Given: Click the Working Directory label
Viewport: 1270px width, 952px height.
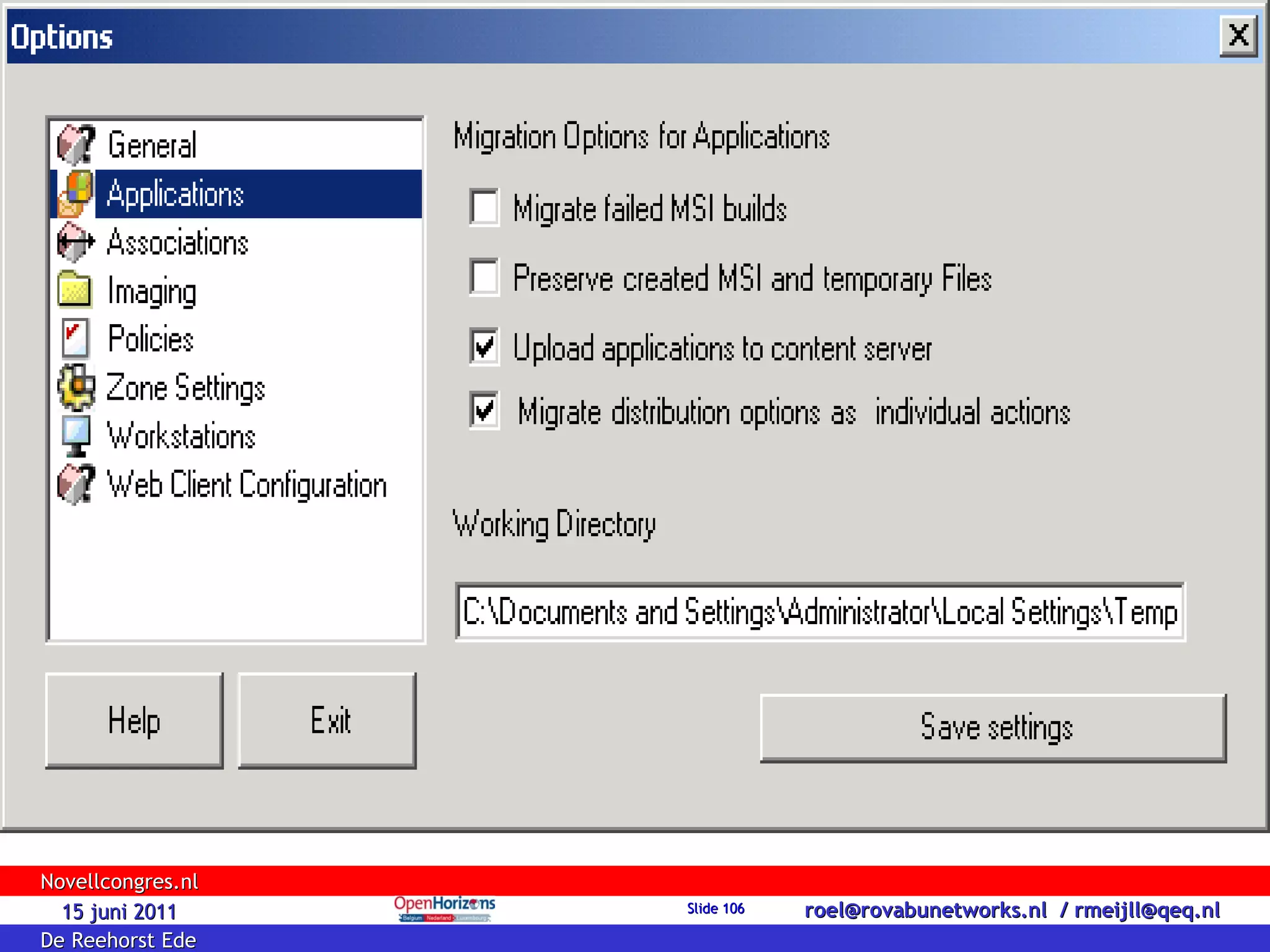Looking at the screenshot, I should coord(554,524).
